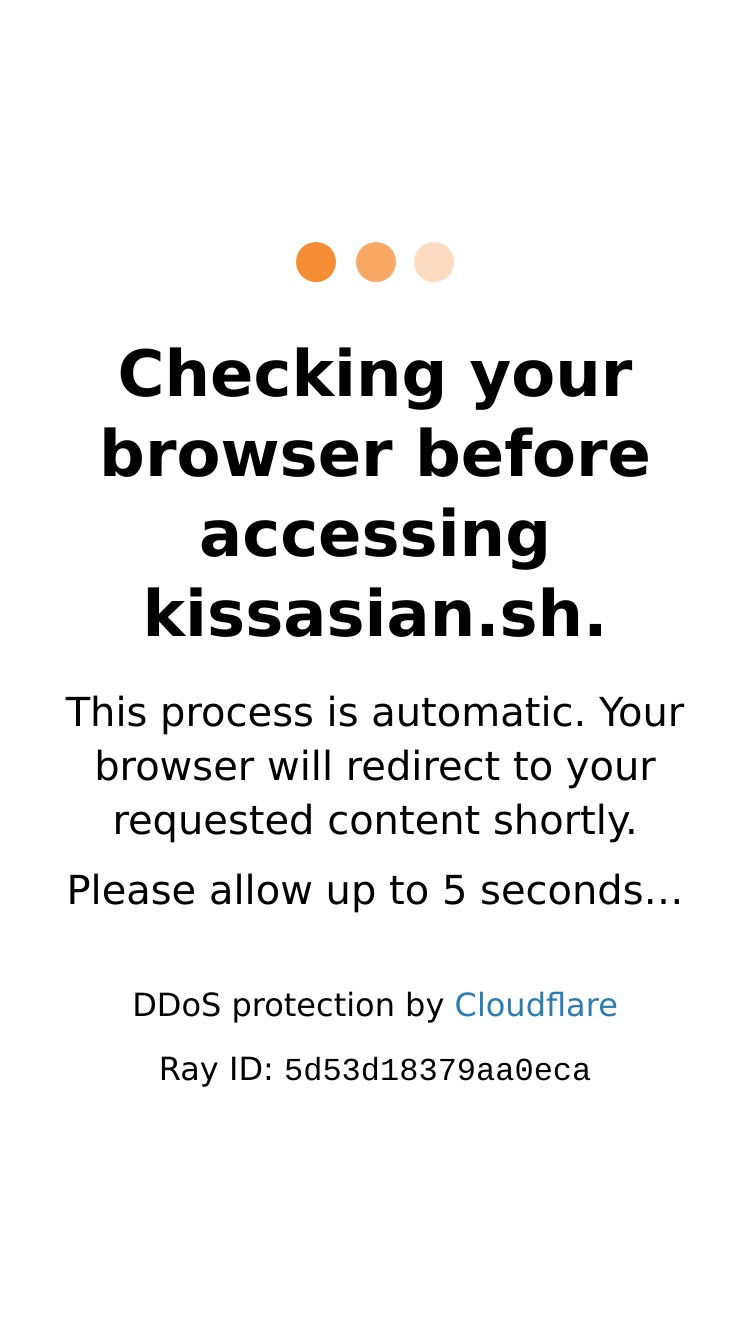Open the Cloudflare link
750x1334 pixels.
point(536,1005)
